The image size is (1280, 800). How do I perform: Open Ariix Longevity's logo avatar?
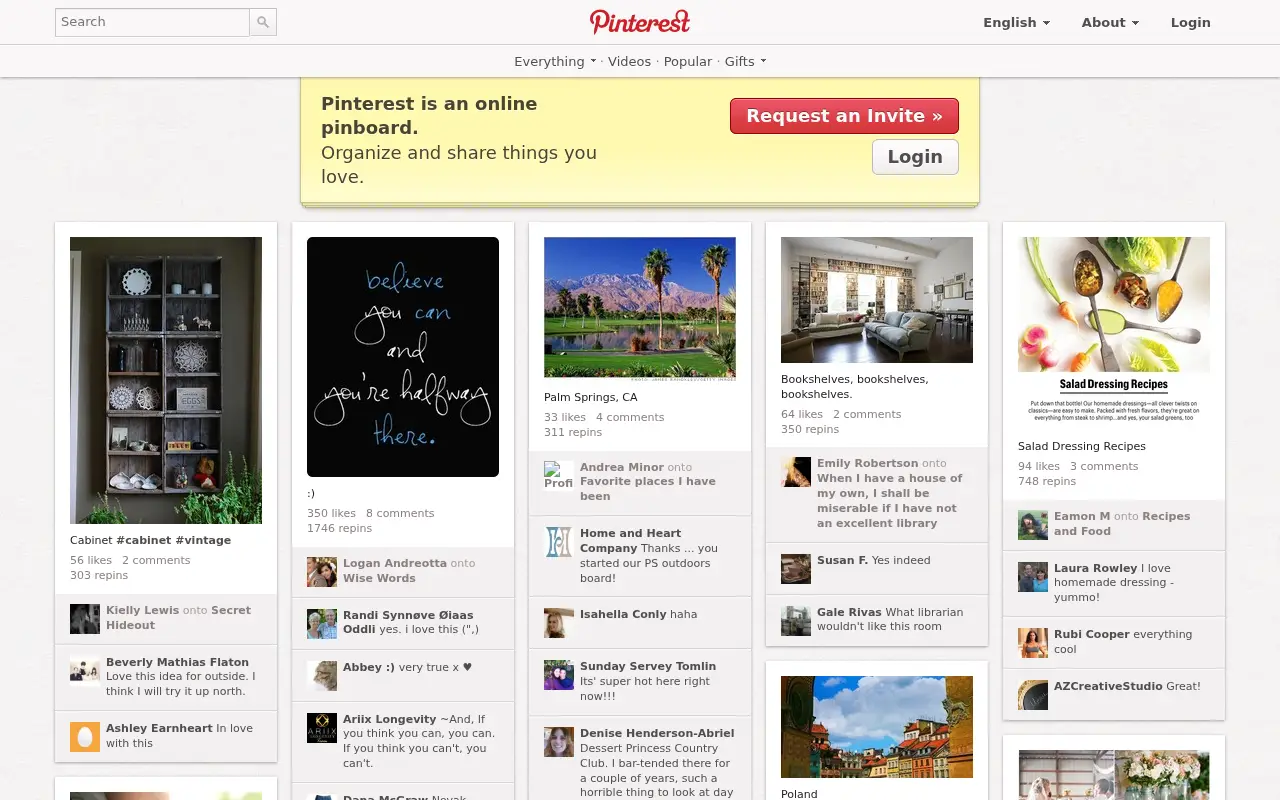(322, 727)
